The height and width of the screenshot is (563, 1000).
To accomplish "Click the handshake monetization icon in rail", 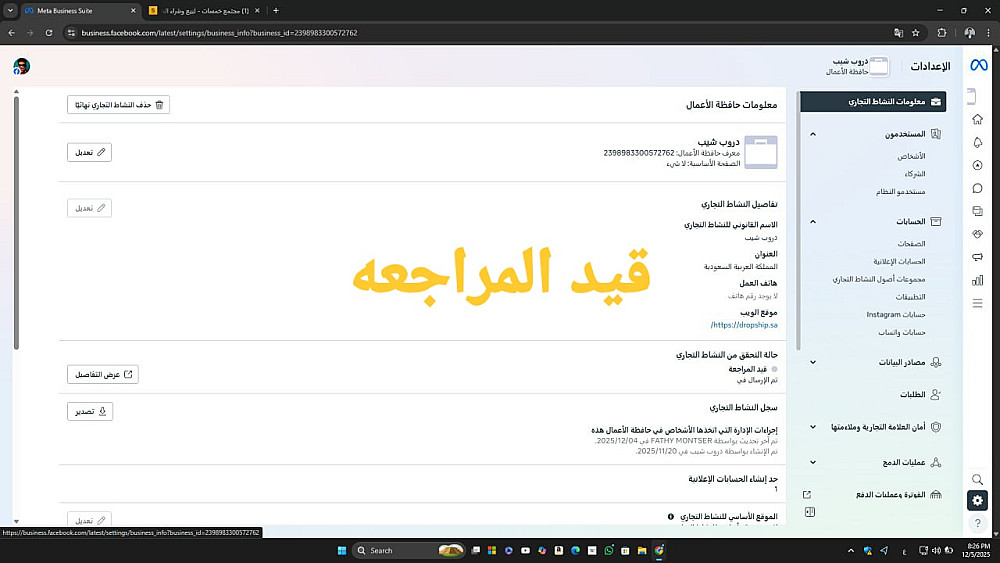I will [977, 234].
